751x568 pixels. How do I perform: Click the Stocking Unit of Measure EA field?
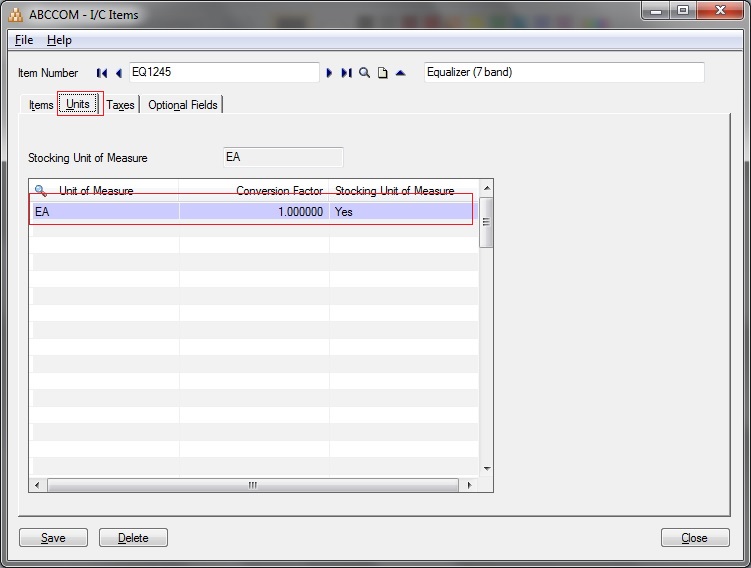283,157
